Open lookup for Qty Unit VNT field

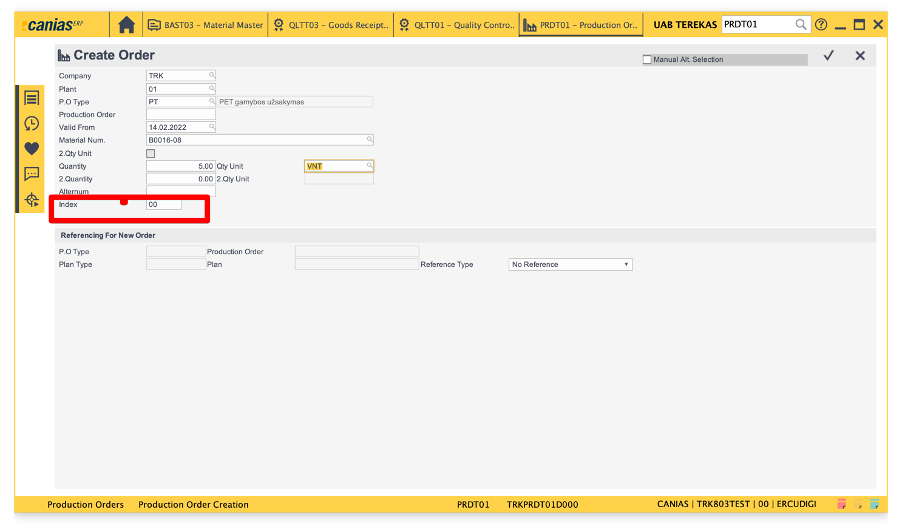(368, 166)
